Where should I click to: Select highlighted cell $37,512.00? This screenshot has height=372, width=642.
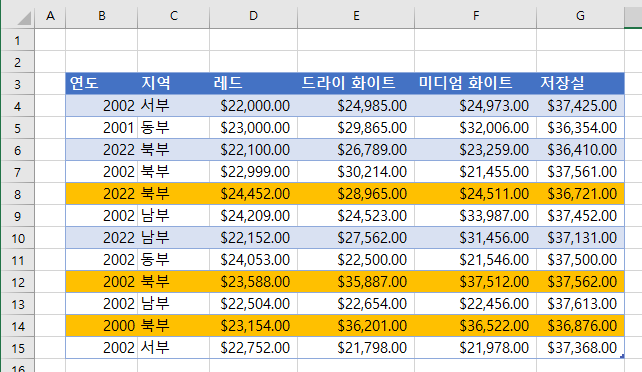(x=476, y=282)
